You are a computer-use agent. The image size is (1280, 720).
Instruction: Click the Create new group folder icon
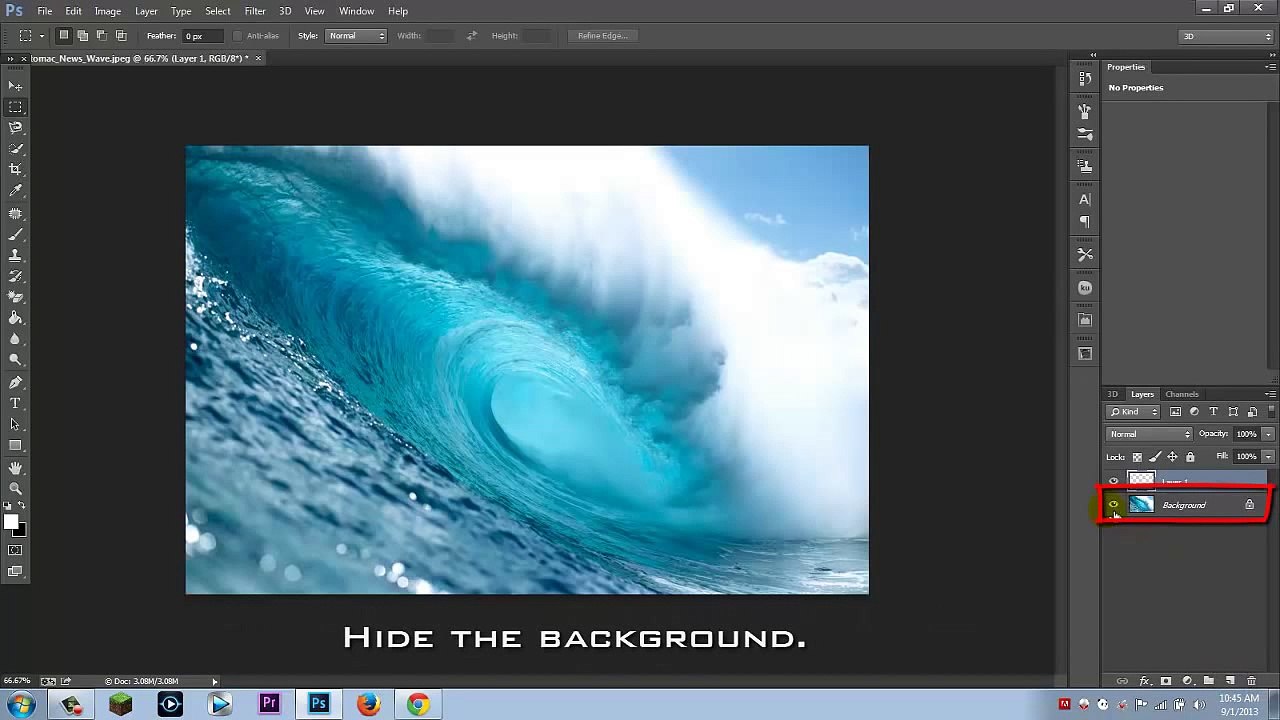click(x=1209, y=681)
